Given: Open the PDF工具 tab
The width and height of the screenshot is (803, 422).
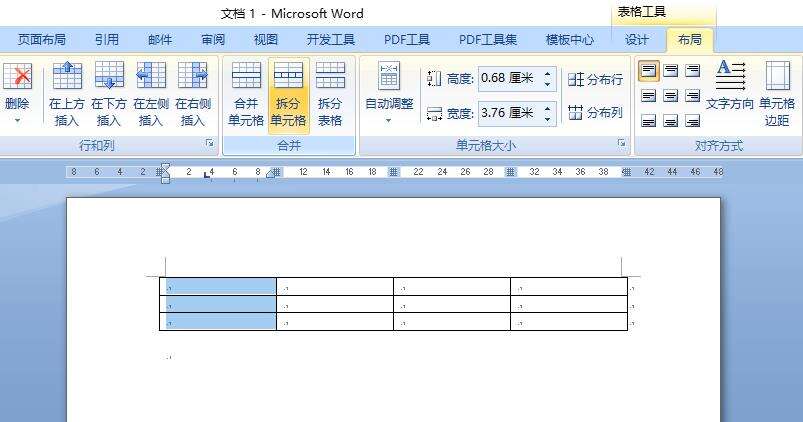Looking at the screenshot, I should pos(407,39).
